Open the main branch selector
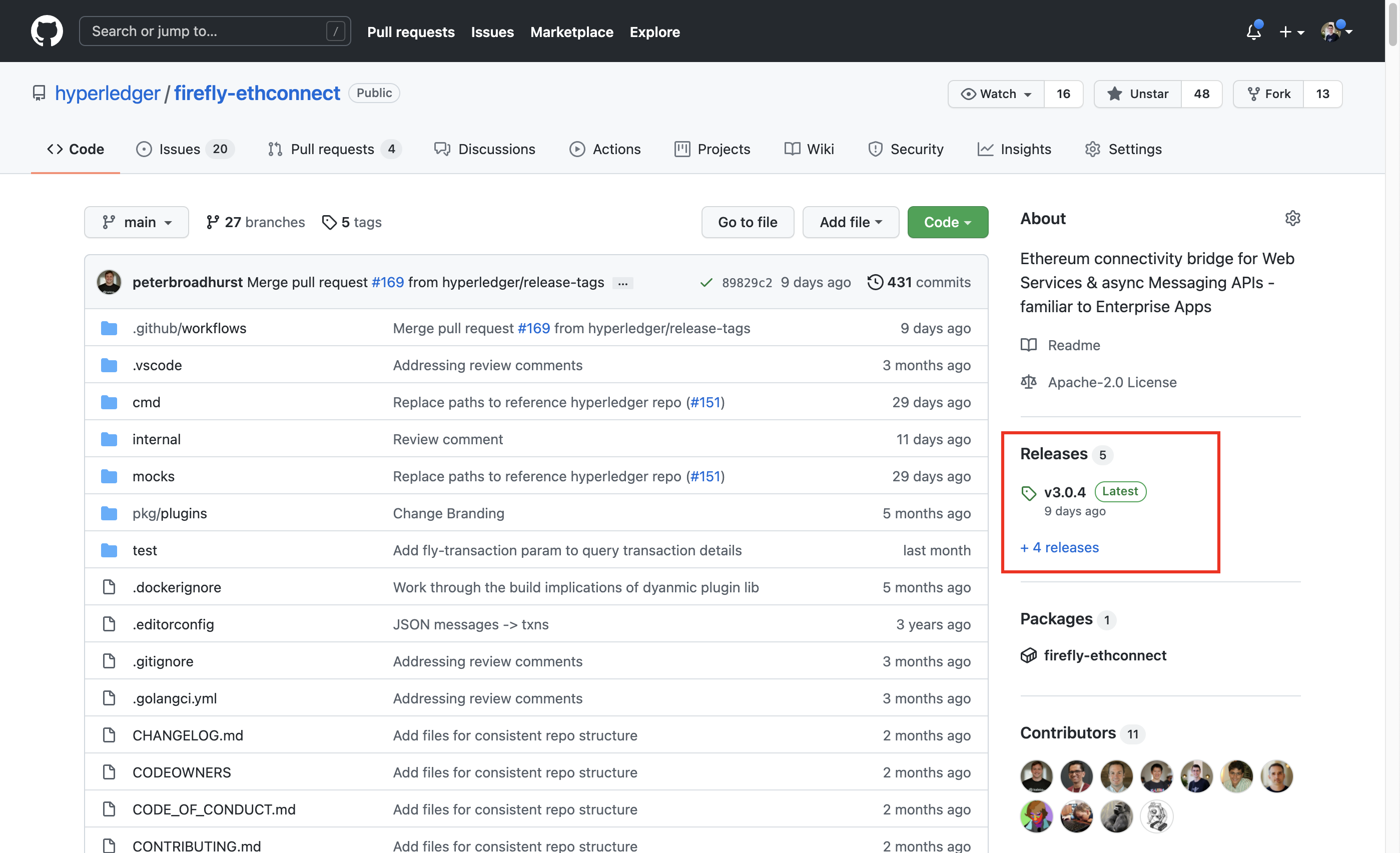Viewport: 1400px width, 853px height. [x=137, y=222]
